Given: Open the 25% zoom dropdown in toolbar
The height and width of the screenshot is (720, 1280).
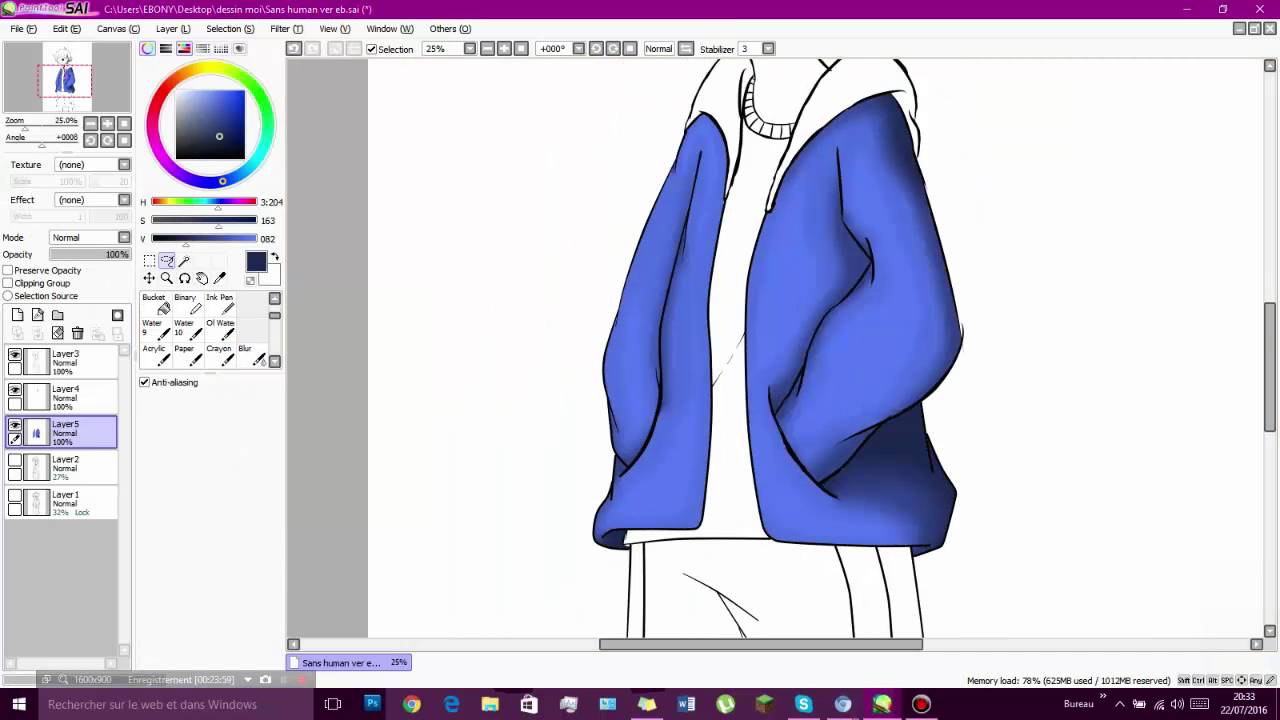Looking at the screenshot, I should coord(469,49).
